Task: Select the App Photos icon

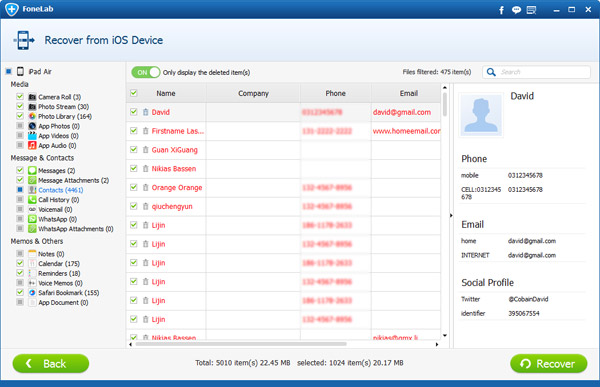Action: (x=33, y=126)
